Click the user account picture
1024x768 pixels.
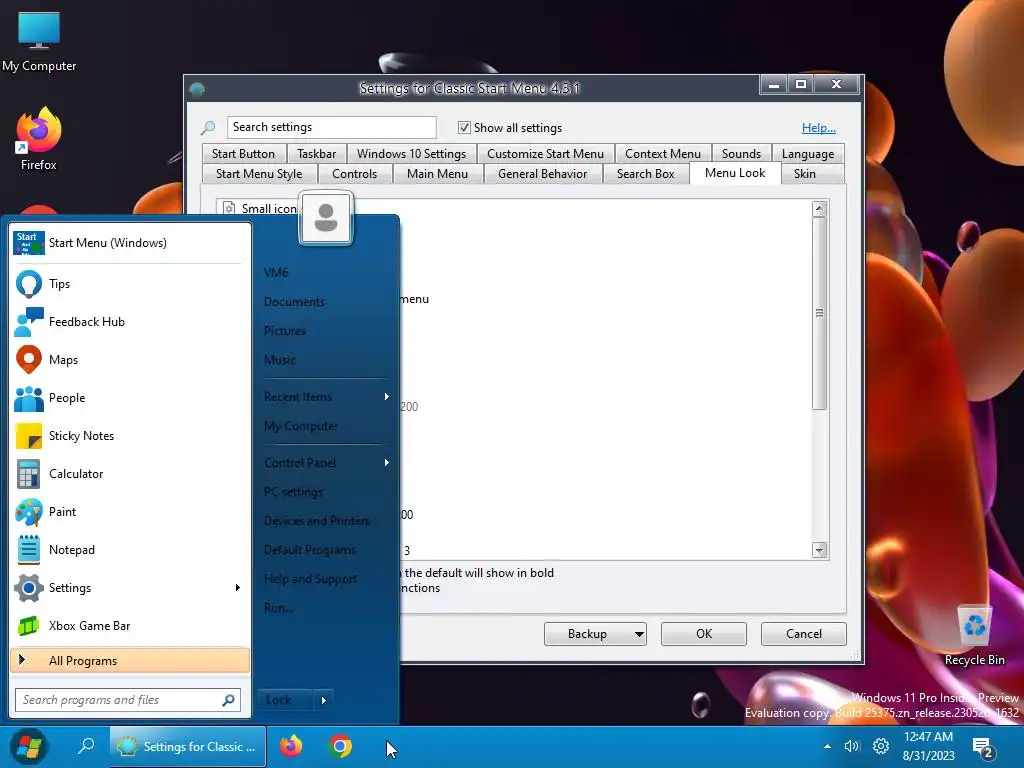click(326, 218)
